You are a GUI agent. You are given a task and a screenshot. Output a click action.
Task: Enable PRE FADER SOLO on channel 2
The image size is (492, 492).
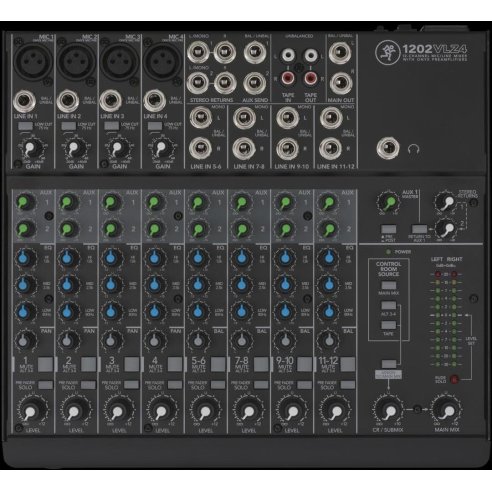(88, 385)
